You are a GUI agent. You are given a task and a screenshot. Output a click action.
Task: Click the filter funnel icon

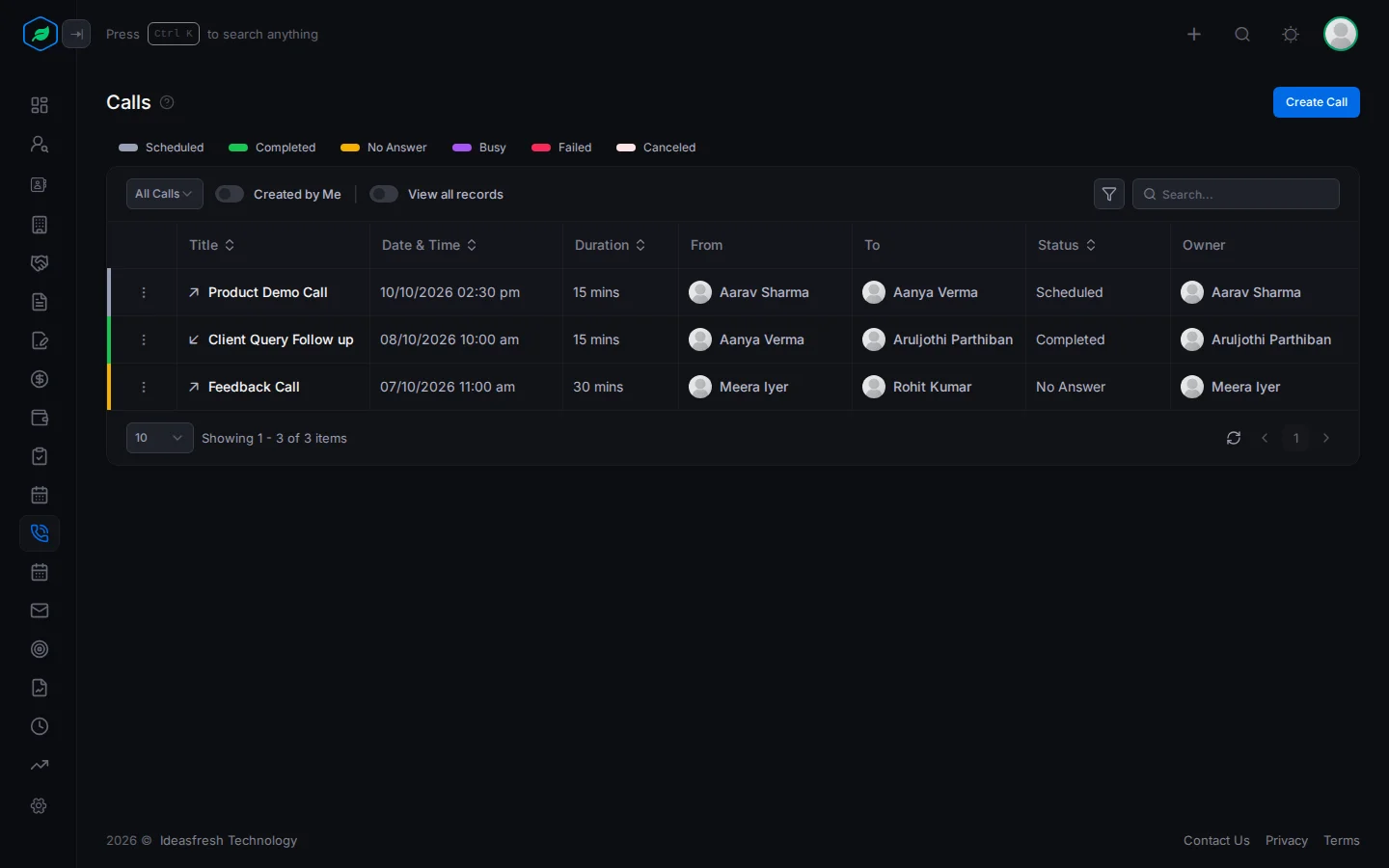point(1109,194)
